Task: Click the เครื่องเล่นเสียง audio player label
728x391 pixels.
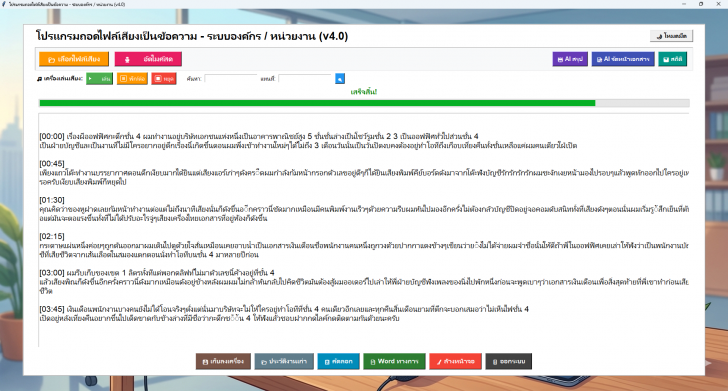Action: [x=60, y=79]
